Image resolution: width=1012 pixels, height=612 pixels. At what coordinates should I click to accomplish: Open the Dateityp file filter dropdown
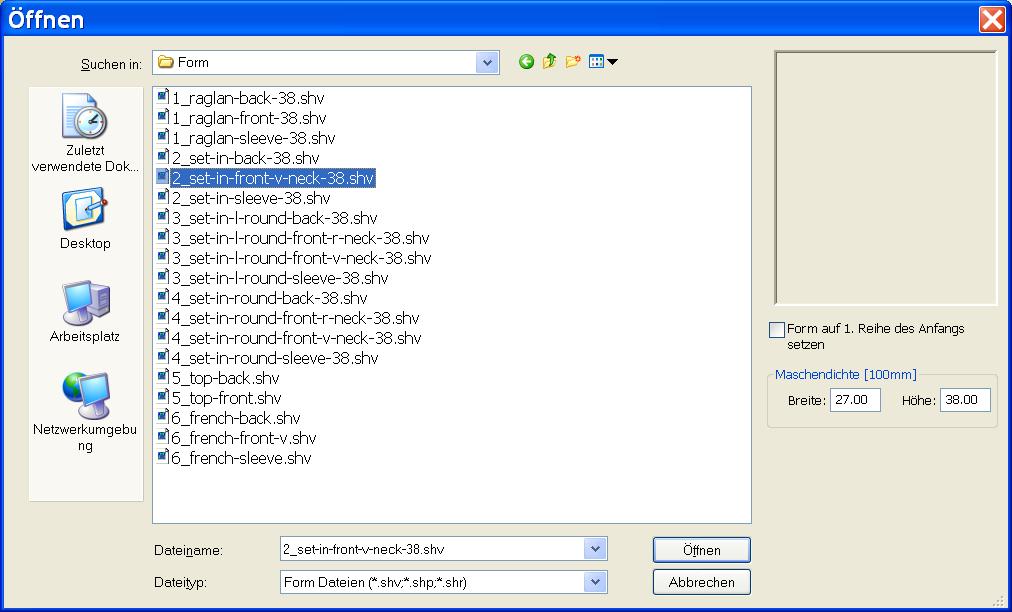[x=595, y=581]
